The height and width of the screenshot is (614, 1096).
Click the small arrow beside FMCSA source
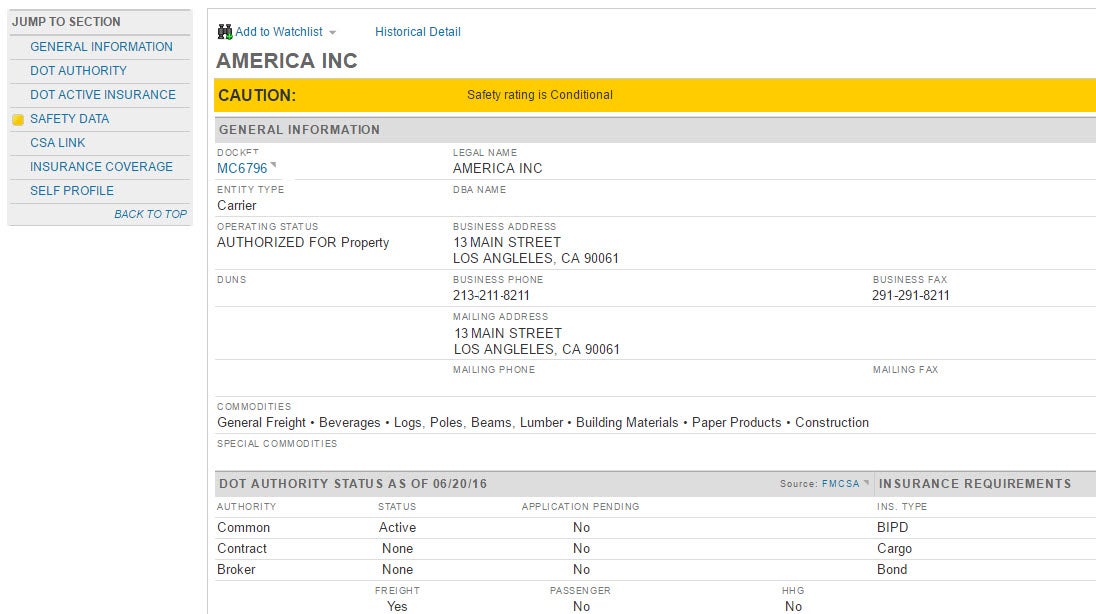point(866,482)
